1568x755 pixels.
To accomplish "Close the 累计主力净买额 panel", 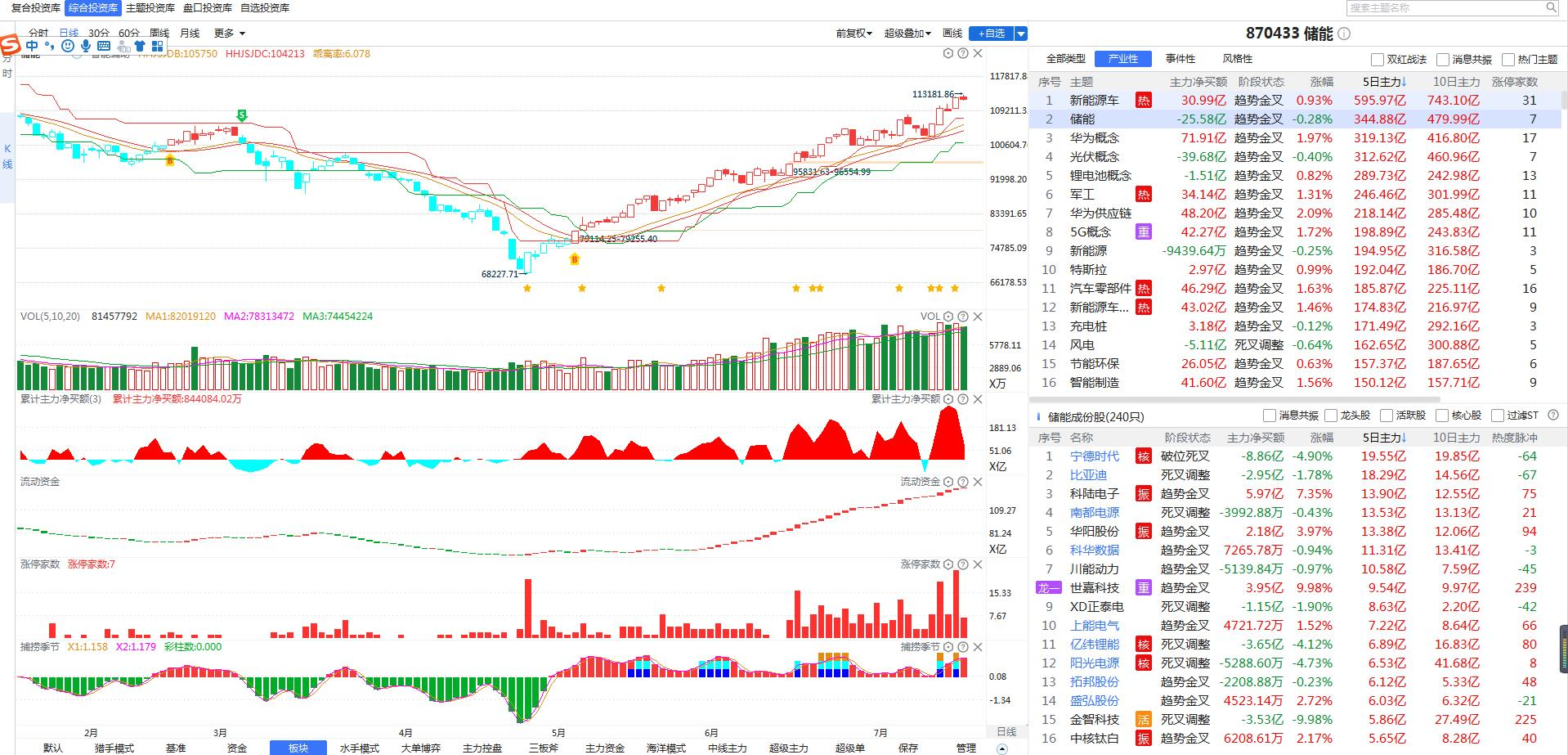I will click(x=978, y=399).
